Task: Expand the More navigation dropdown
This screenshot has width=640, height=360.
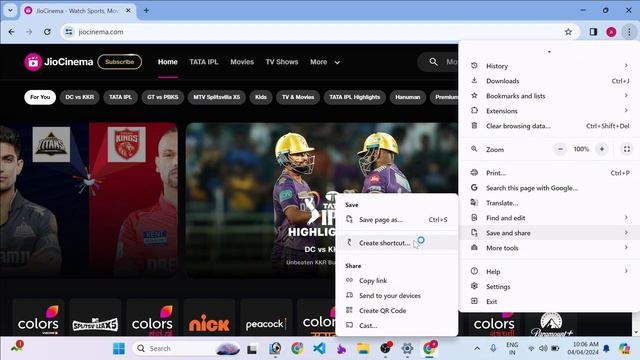Action: pyautogui.click(x=325, y=62)
